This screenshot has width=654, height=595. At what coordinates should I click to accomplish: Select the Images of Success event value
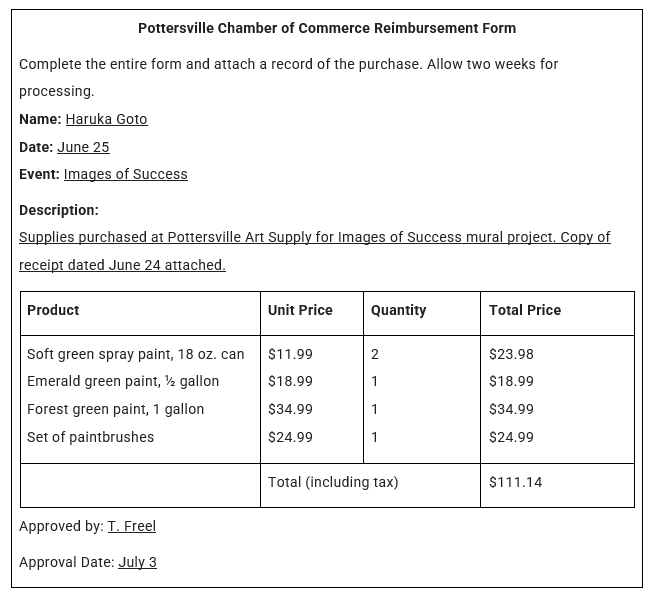(125, 174)
